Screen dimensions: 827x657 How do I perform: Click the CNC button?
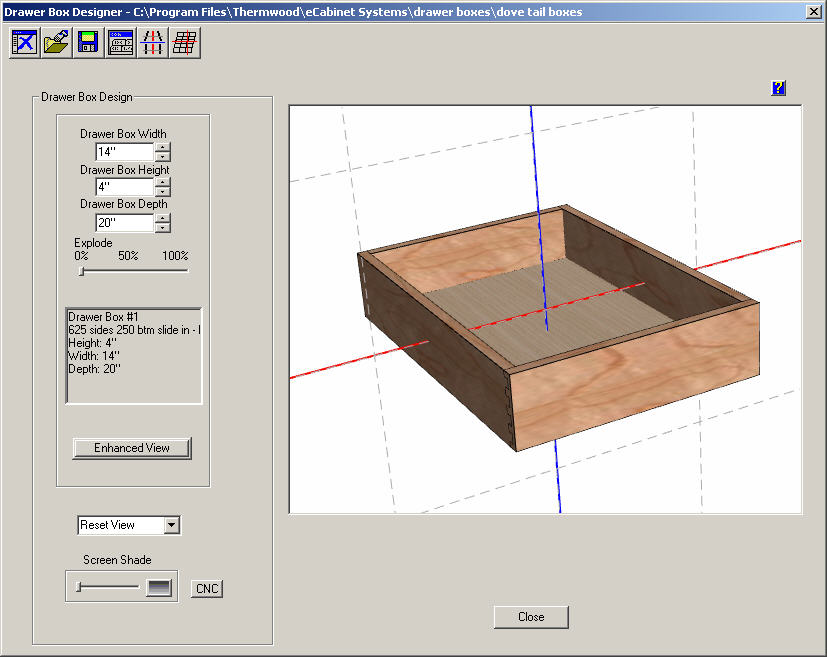pos(207,588)
